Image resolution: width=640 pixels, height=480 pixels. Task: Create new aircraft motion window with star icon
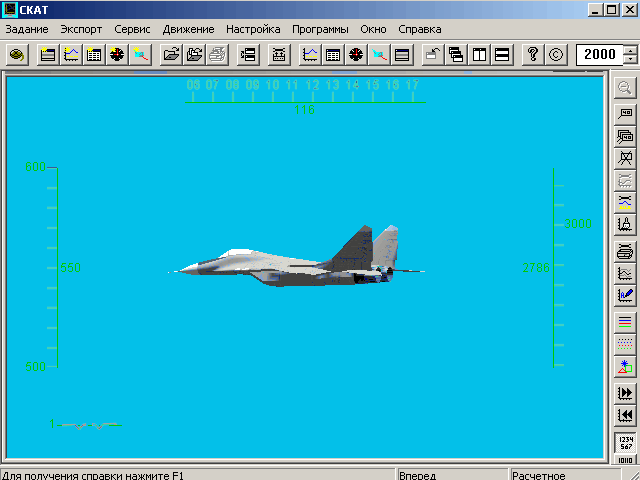(140, 54)
